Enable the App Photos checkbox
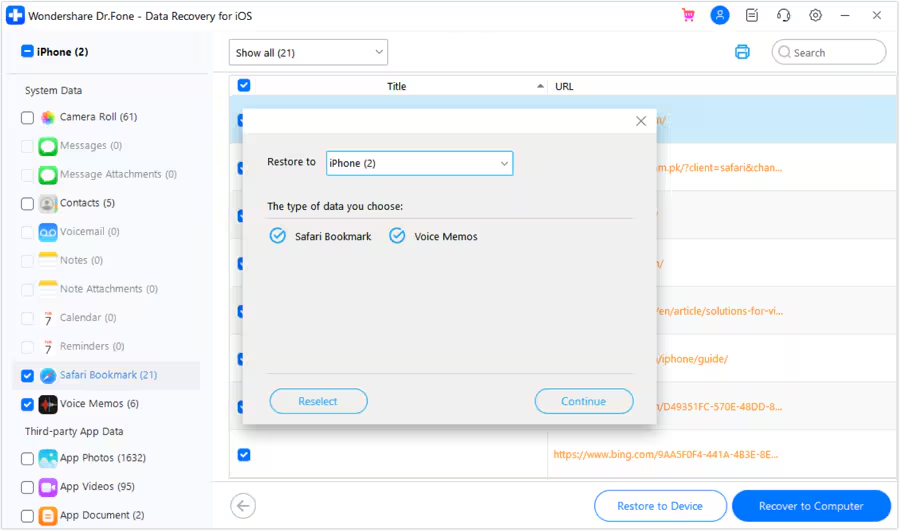The height and width of the screenshot is (531, 900). point(28,459)
